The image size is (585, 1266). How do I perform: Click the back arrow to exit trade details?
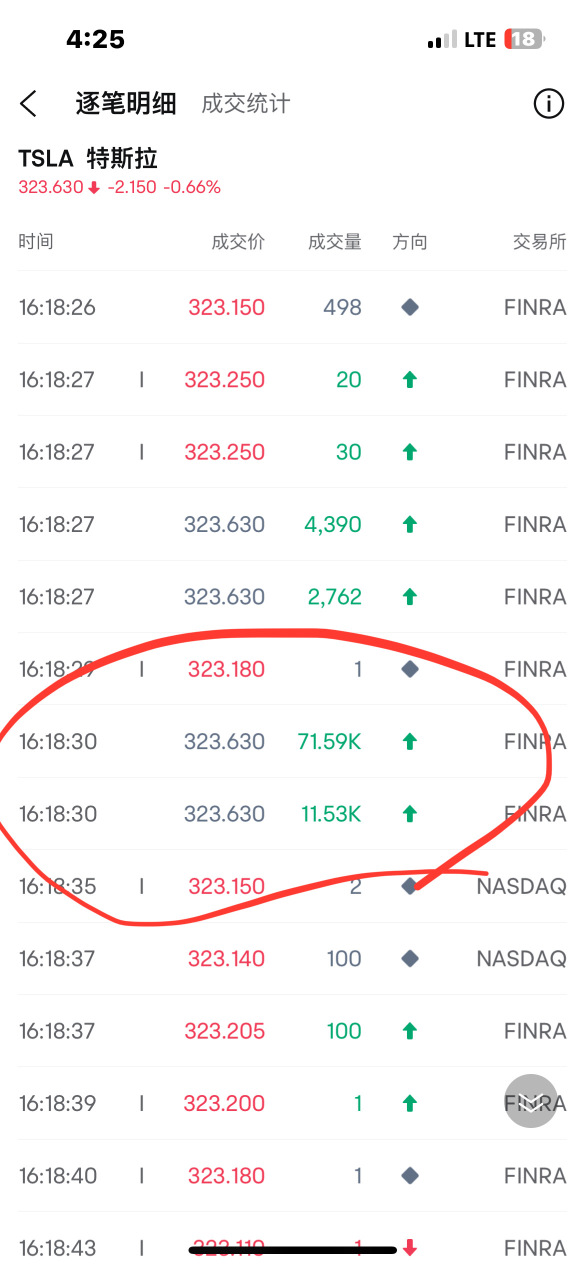(x=29, y=103)
